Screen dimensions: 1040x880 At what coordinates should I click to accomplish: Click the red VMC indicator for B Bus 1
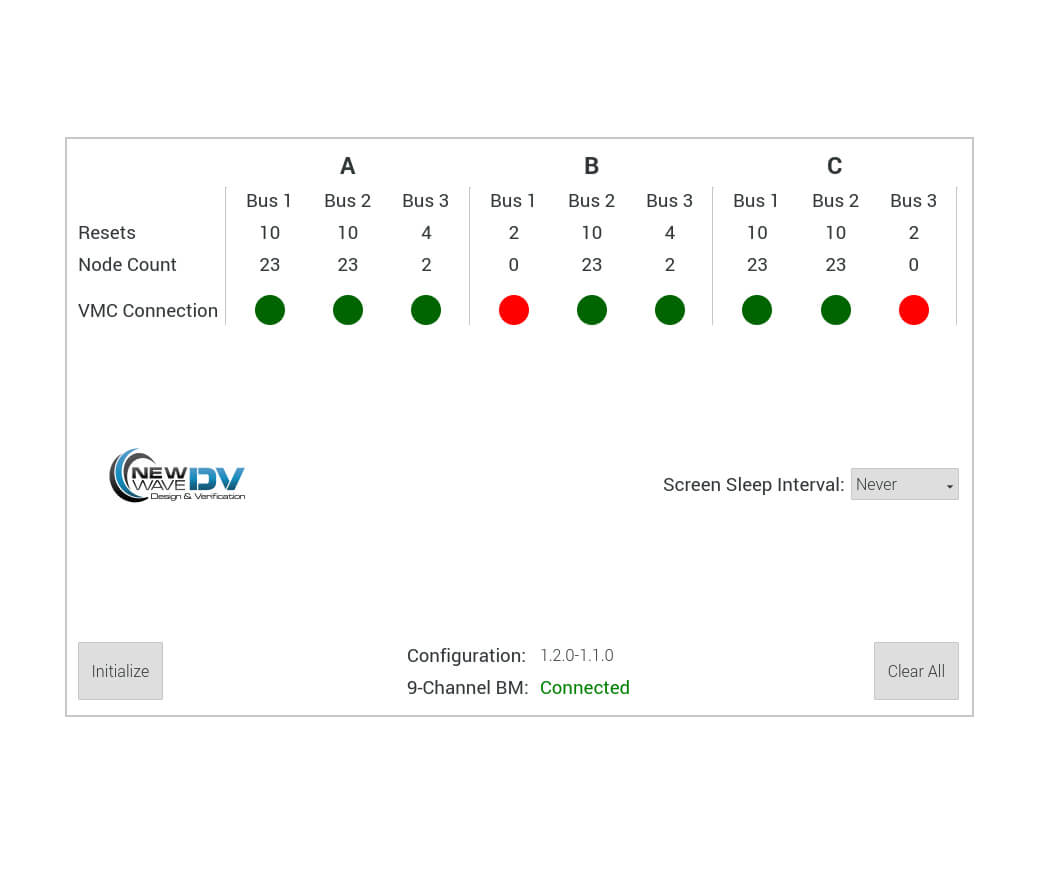click(x=514, y=310)
